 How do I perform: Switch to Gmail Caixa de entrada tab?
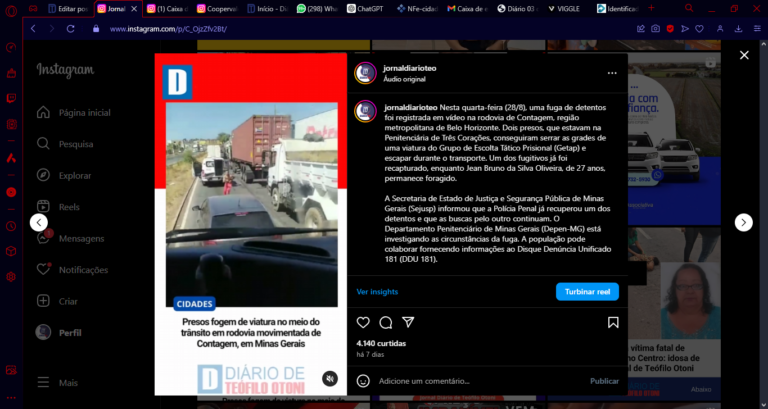[x=467, y=9]
